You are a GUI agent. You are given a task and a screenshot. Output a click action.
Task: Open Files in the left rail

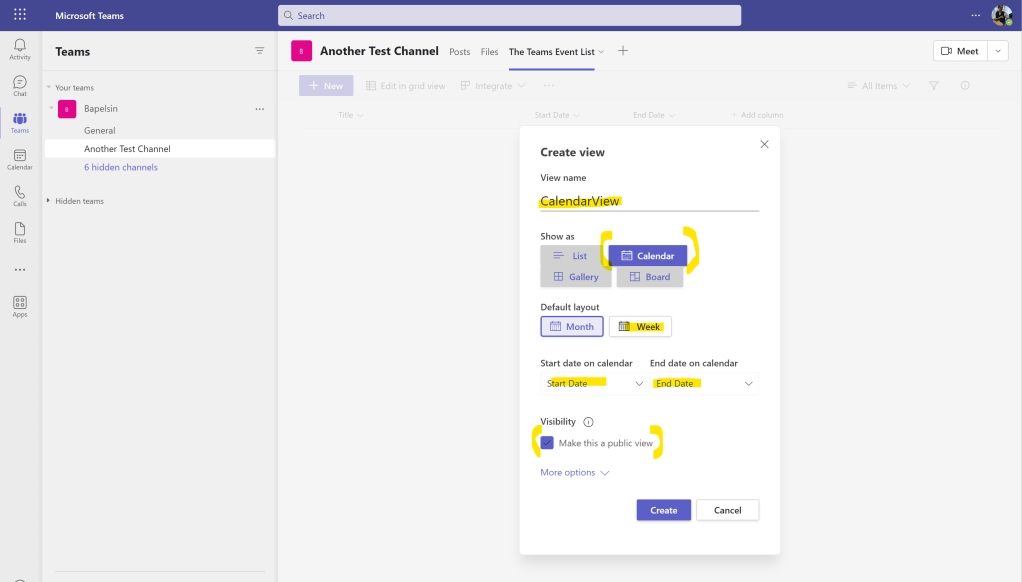point(20,233)
